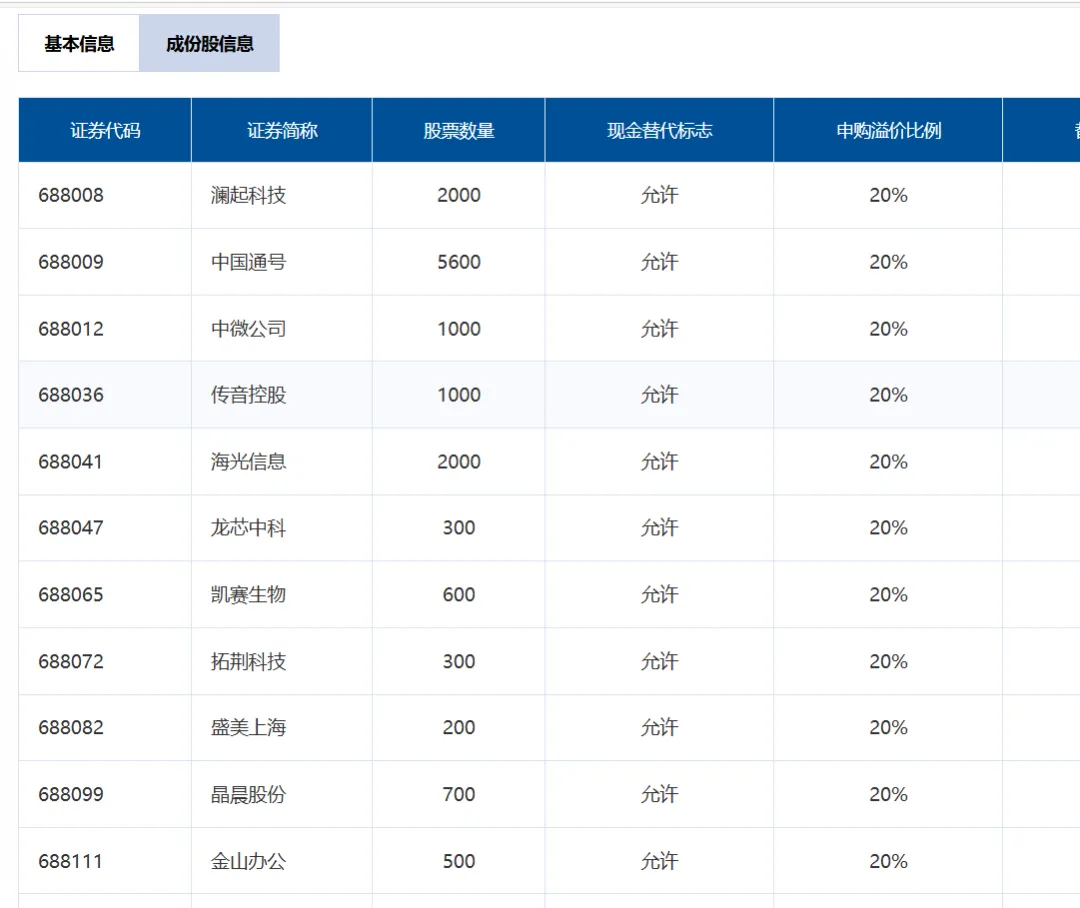Click 20% premium in 688009 row
Viewport: 1080px width, 908px height.
pos(888,262)
